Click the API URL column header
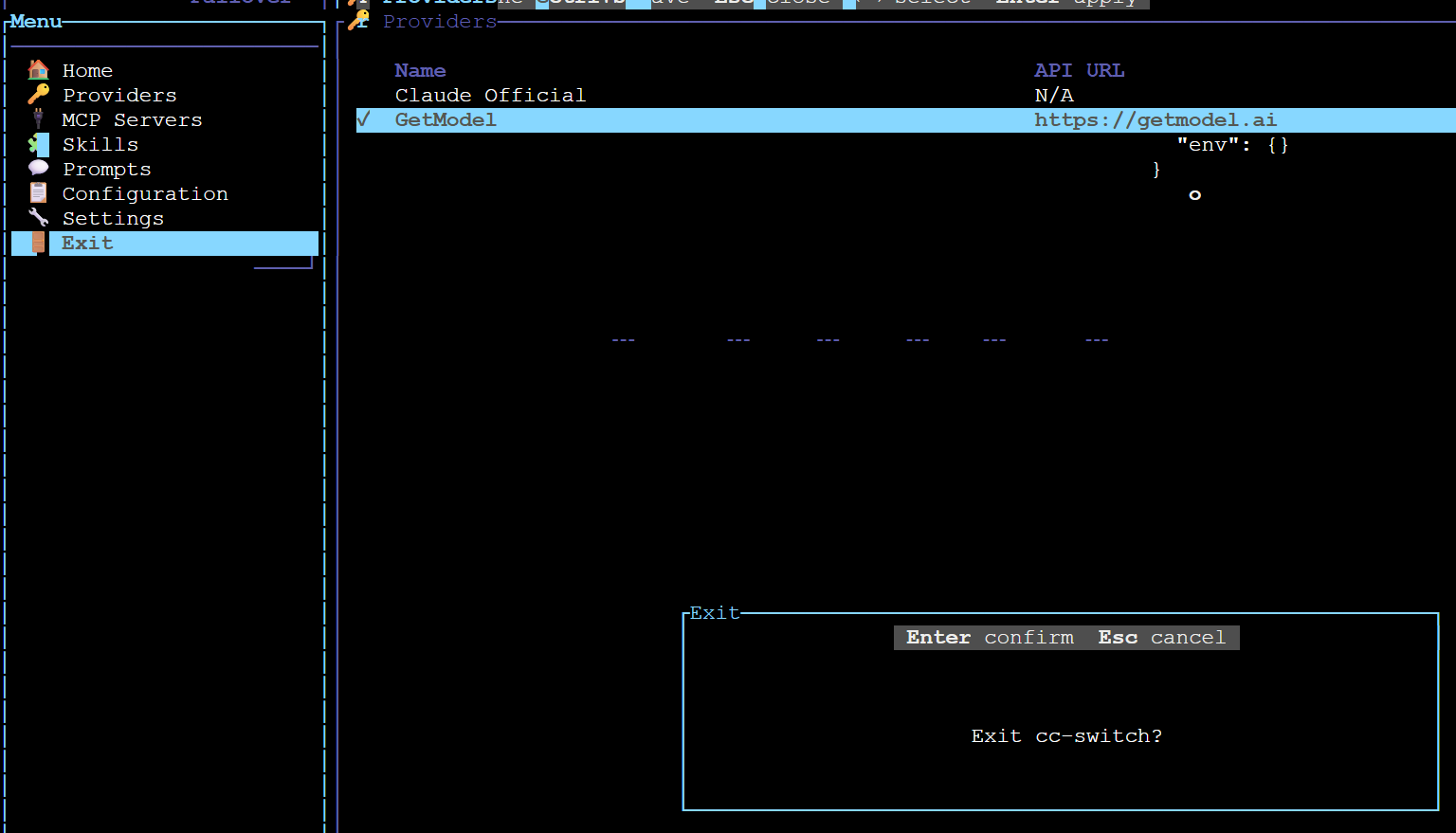Screen dimensions: 1456x833 coord(1080,70)
